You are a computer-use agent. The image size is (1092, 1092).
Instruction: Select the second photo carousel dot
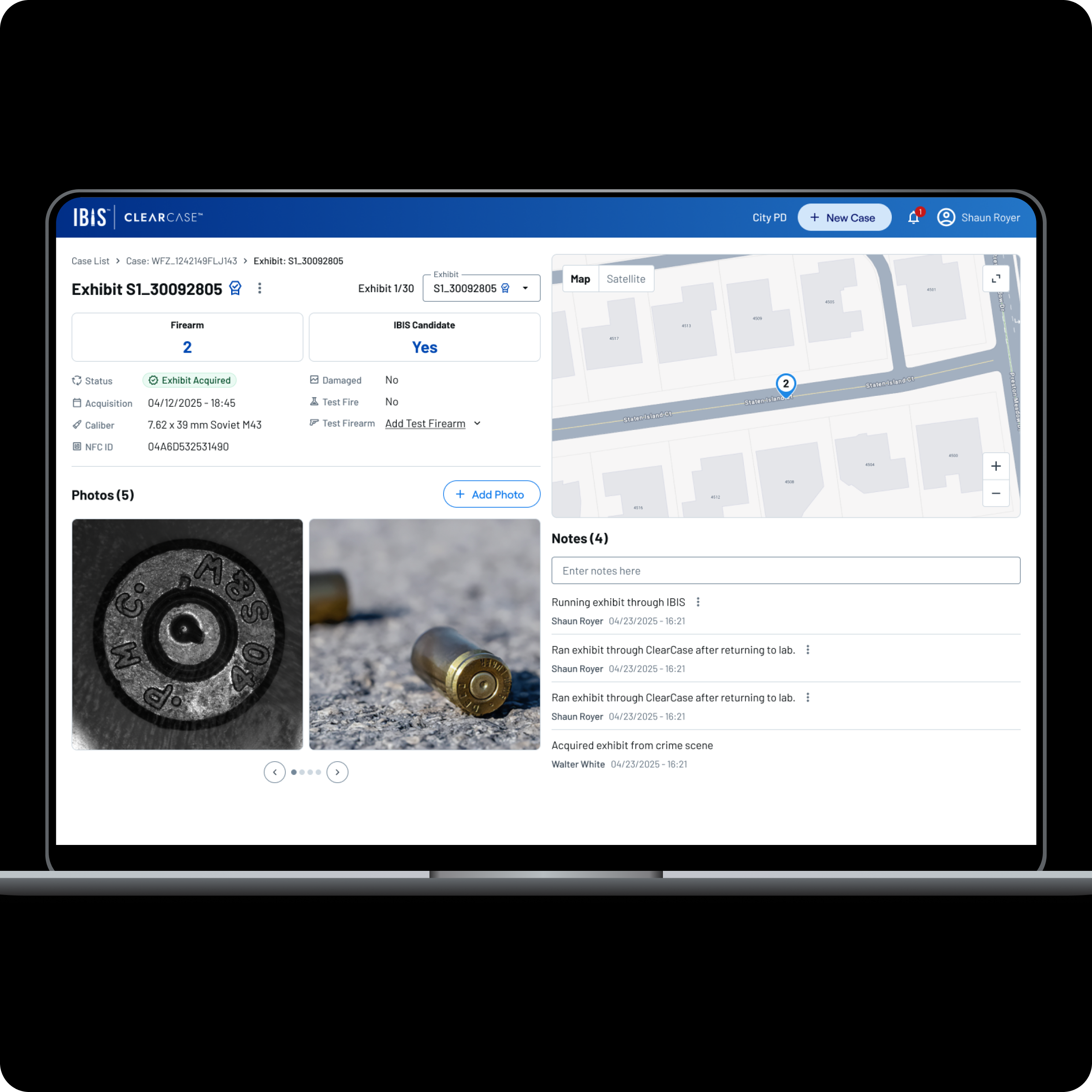[302, 772]
